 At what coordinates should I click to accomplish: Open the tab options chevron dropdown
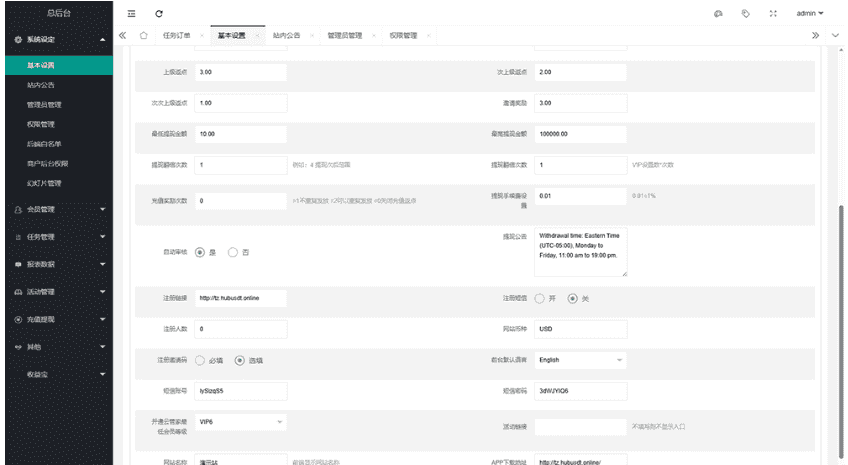pos(836,36)
